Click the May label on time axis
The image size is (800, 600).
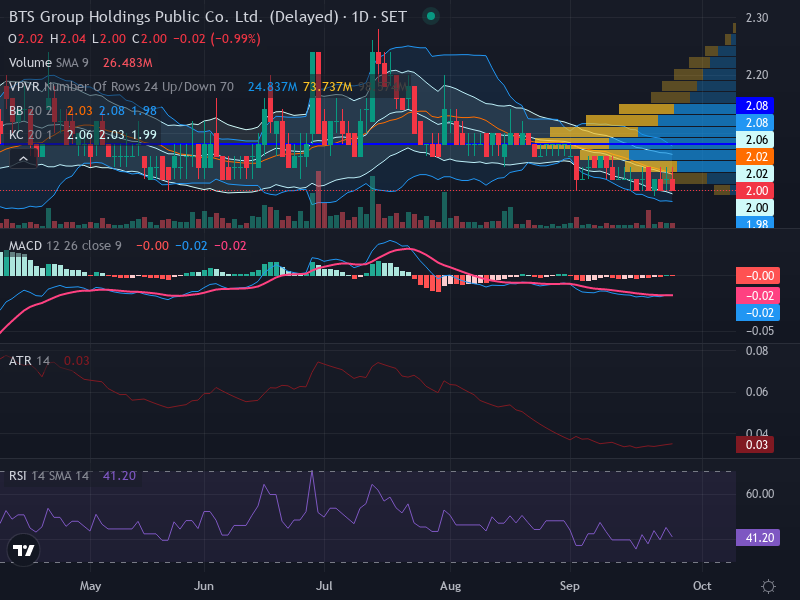click(x=90, y=586)
